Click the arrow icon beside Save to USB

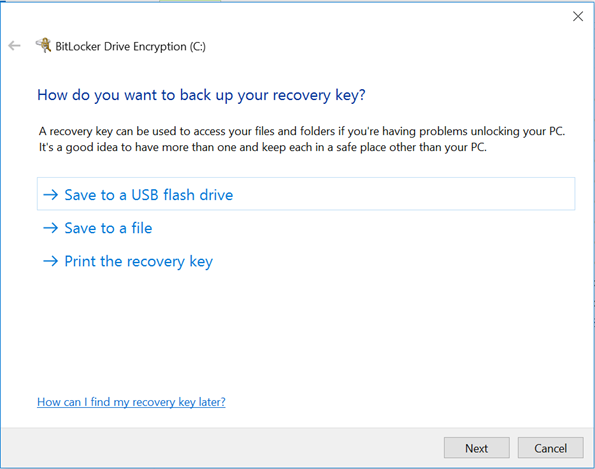point(50,195)
